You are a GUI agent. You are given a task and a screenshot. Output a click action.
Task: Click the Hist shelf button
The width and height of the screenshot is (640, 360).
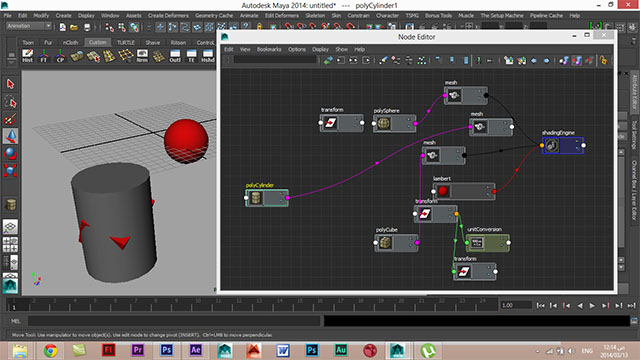tap(27, 56)
